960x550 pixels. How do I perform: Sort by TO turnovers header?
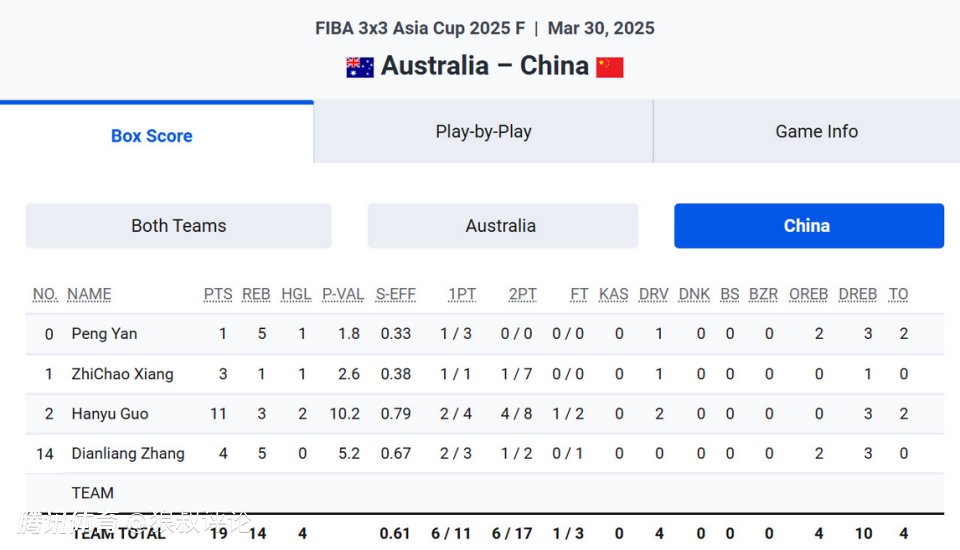(x=899, y=294)
